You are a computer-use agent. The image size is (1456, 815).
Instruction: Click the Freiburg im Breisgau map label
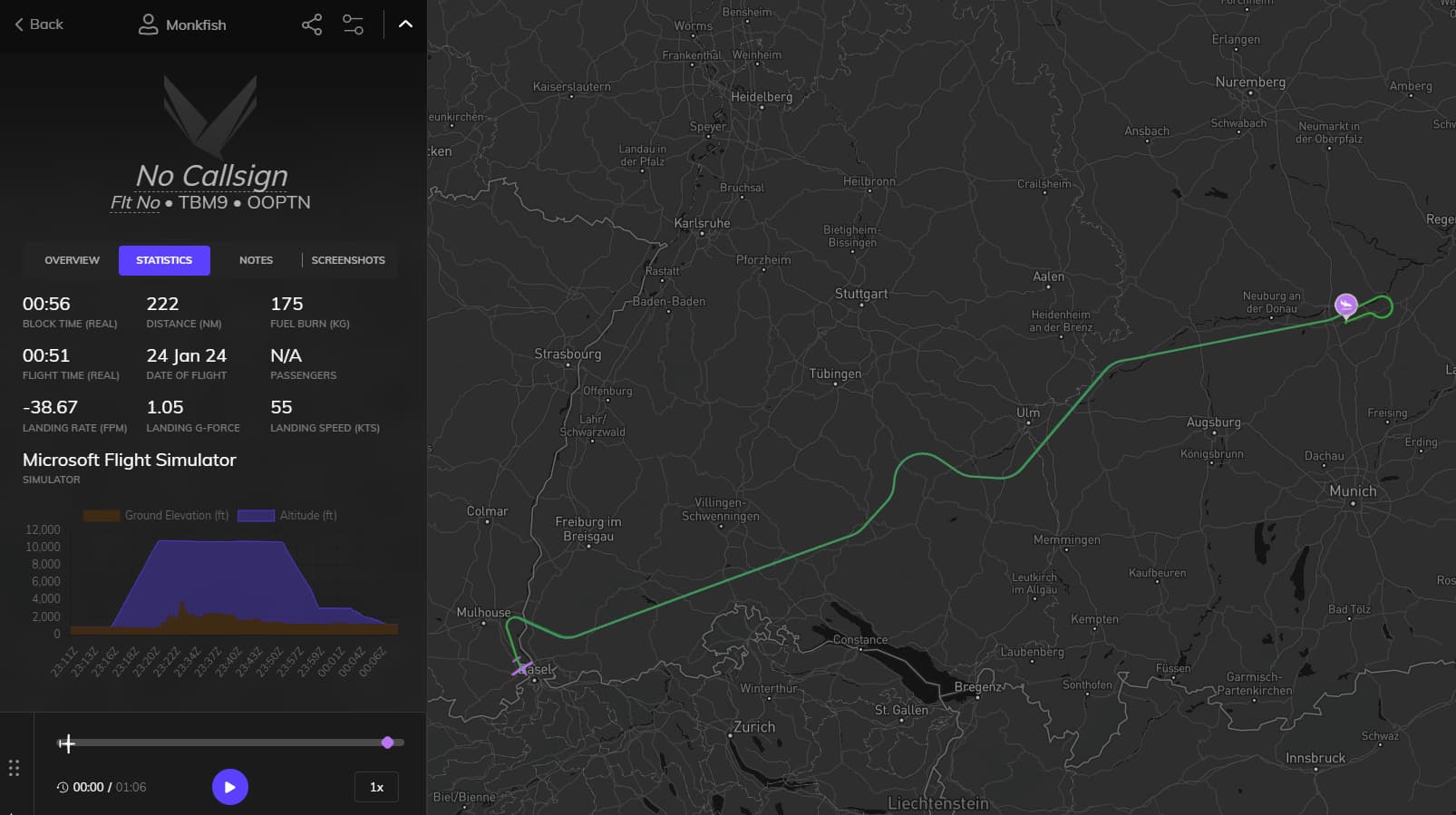pos(588,529)
